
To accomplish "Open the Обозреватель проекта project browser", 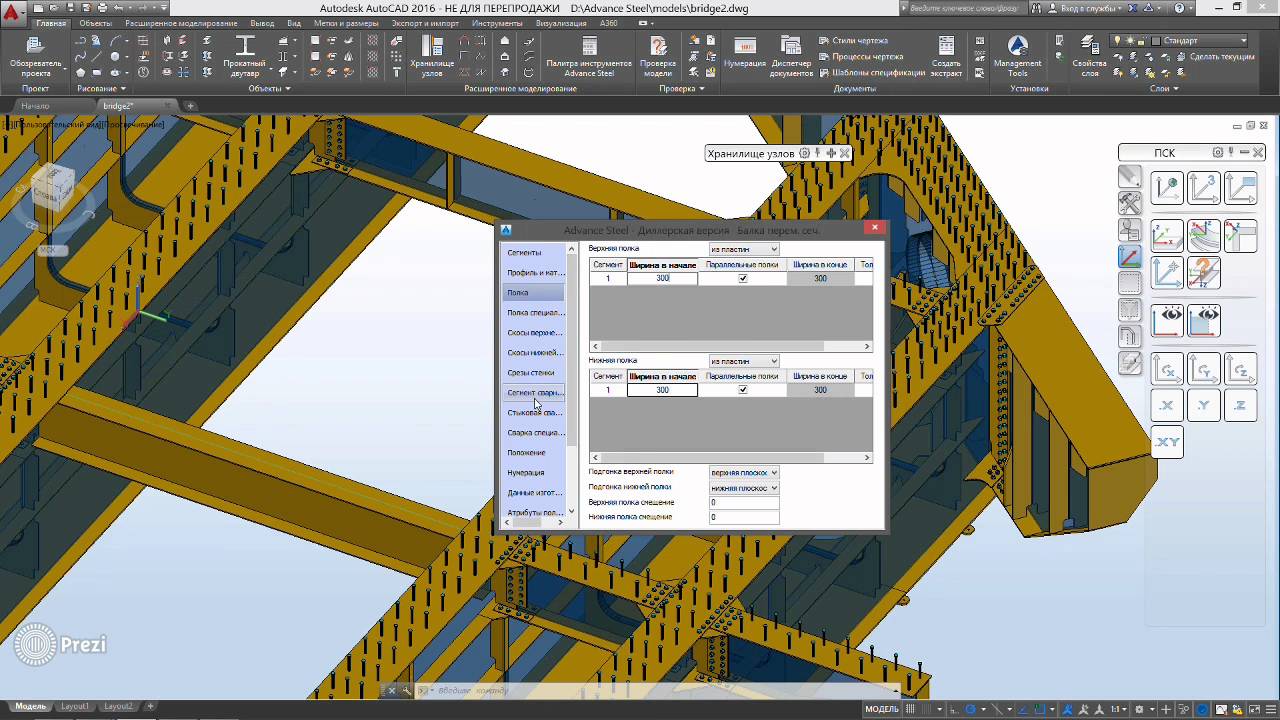I will (35, 57).
